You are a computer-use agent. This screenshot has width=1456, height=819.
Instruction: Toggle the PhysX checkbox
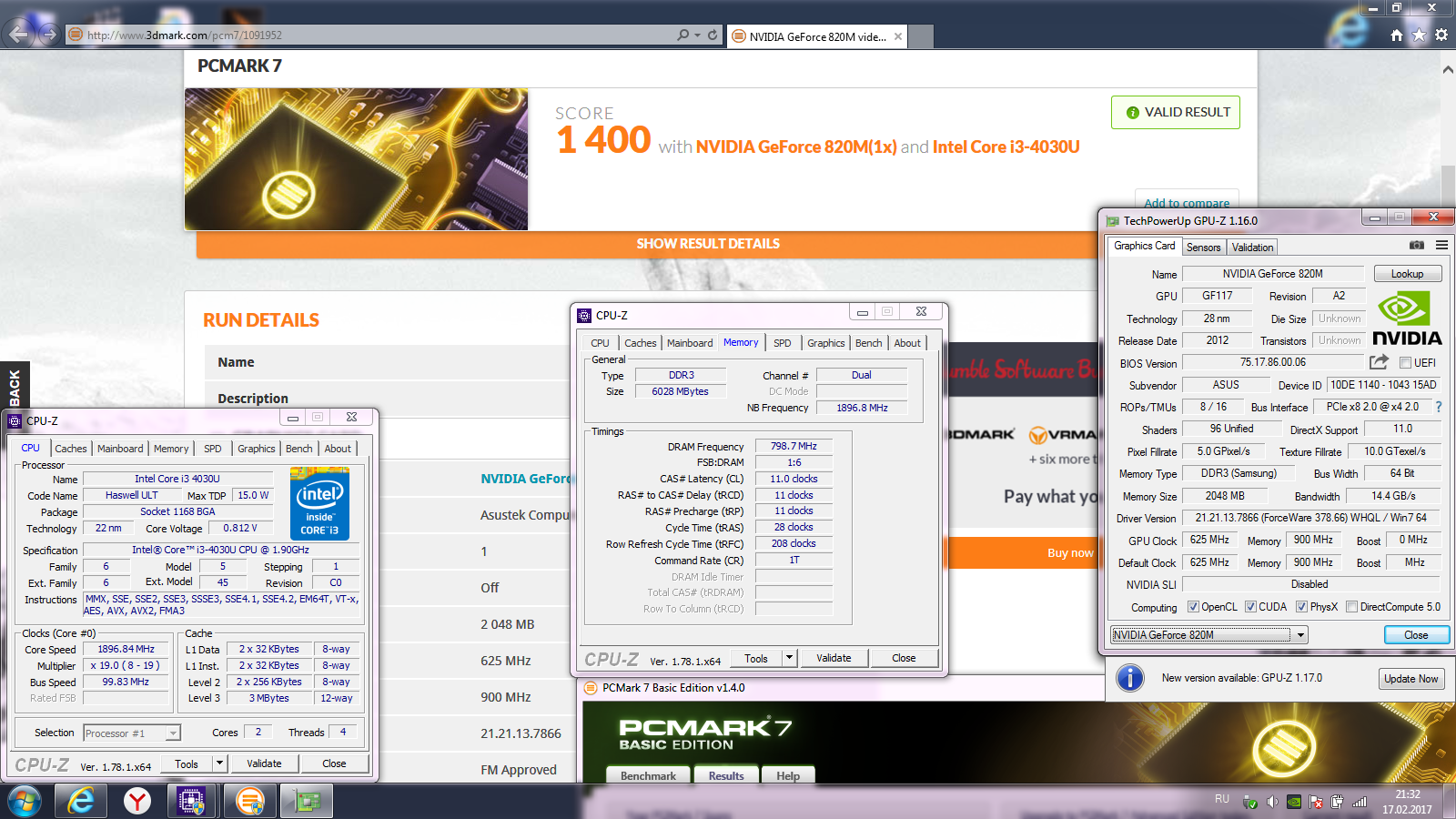coord(1301,607)
